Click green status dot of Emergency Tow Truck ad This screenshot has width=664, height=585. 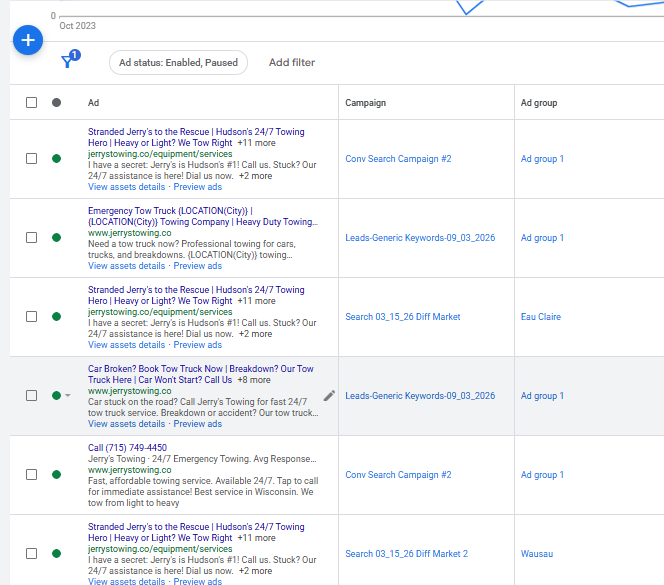[56, 238]
